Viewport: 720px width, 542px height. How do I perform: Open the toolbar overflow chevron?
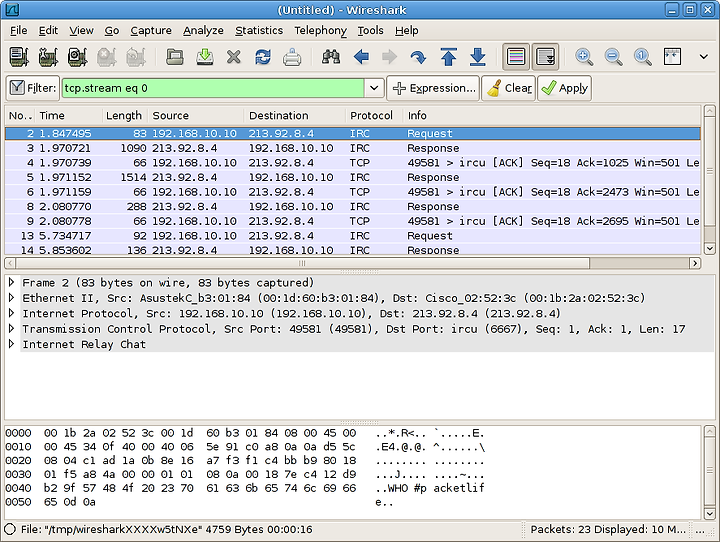[x=703, y=57]
